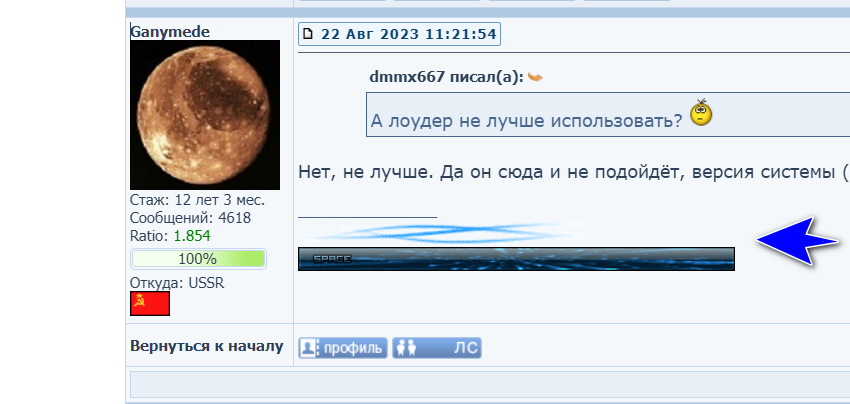Click the small post page icon

(308, 34)
